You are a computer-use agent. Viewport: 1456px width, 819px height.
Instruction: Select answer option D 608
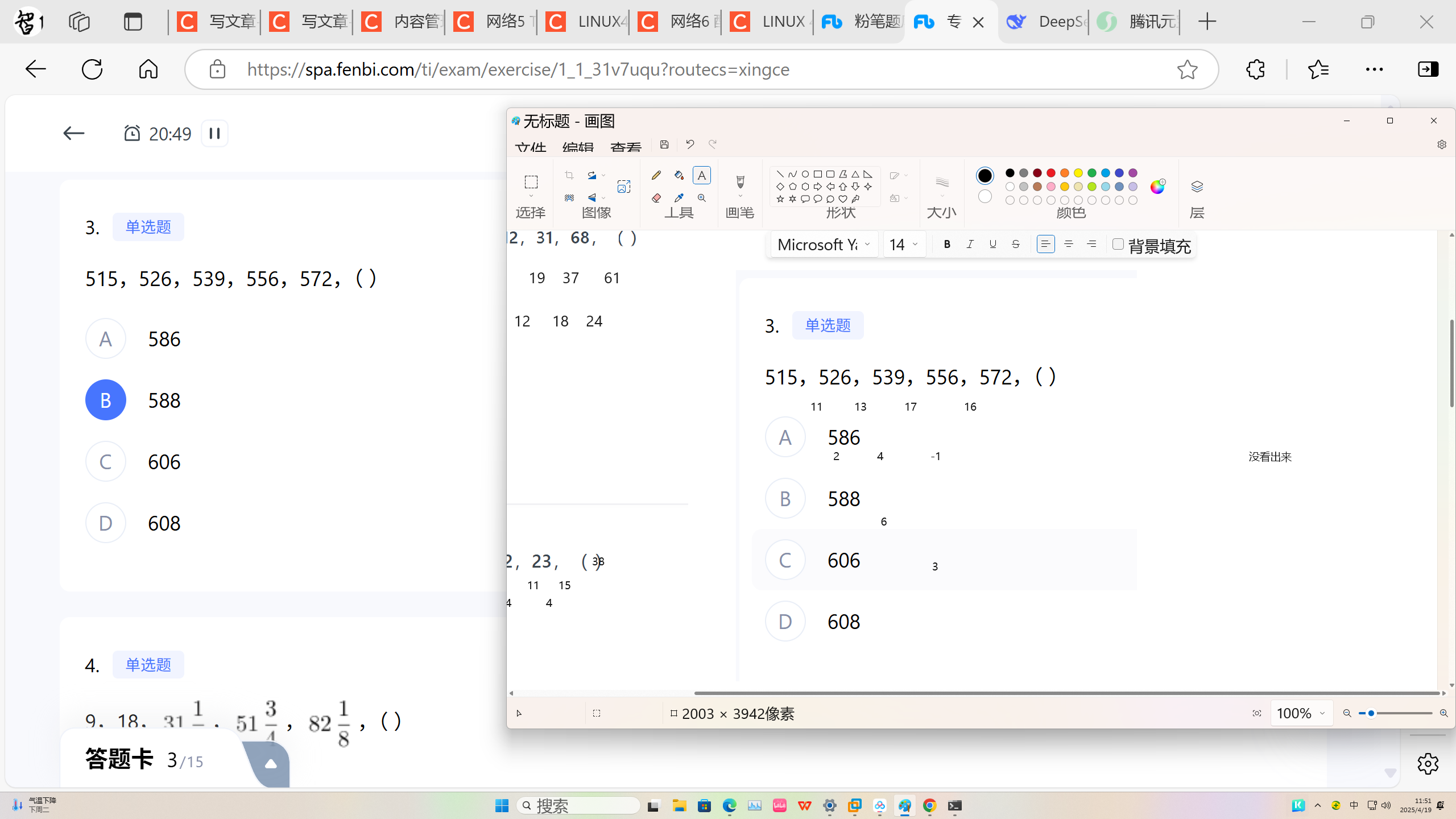(106, 523)
